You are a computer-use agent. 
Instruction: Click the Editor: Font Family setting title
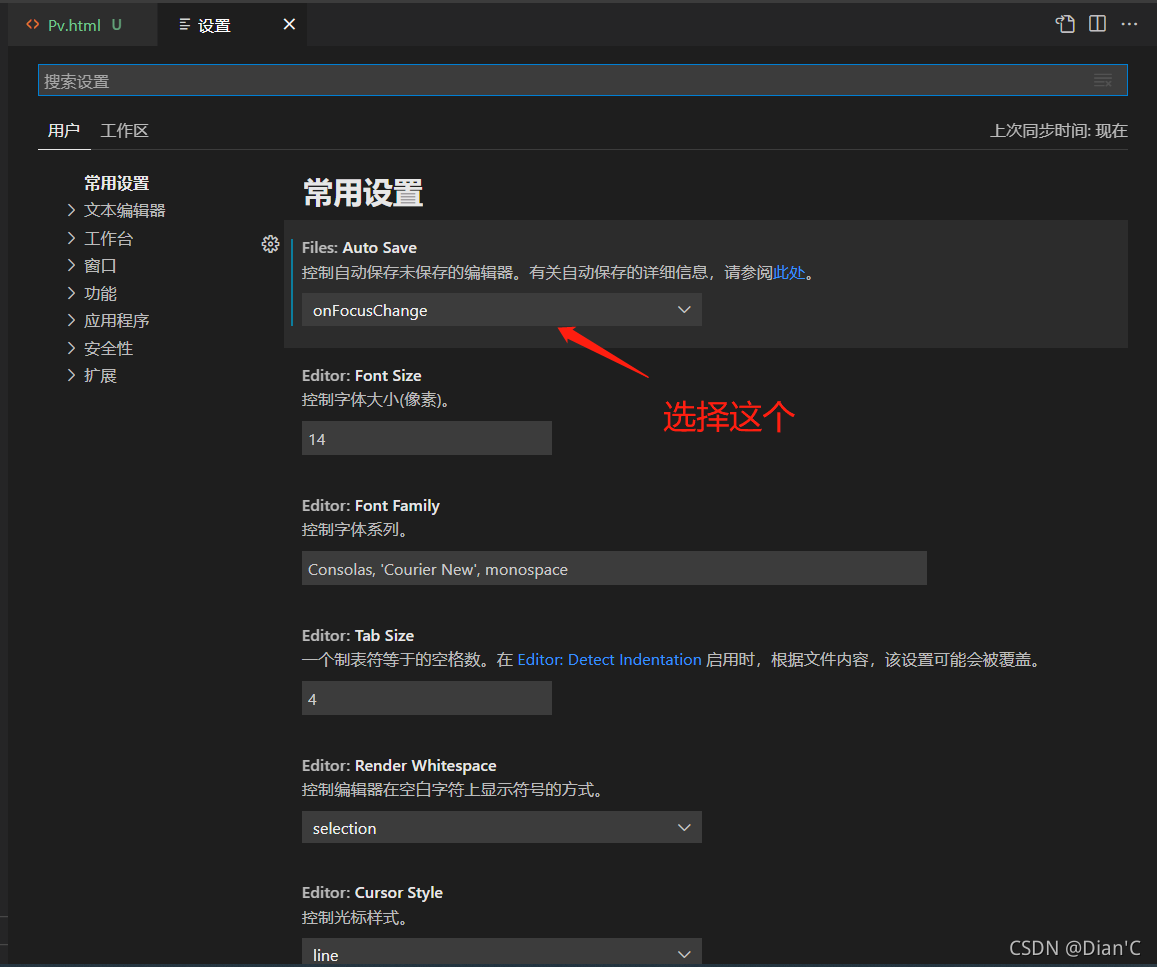point(370,505)
